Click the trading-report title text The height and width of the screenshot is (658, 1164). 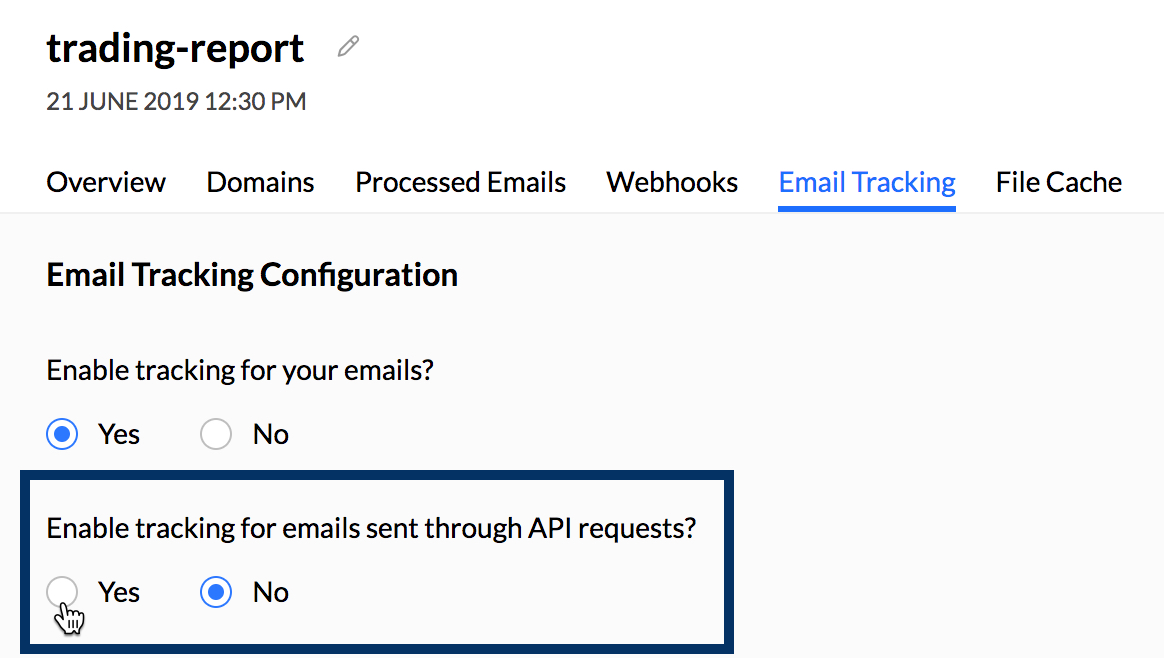click(175, 49)
